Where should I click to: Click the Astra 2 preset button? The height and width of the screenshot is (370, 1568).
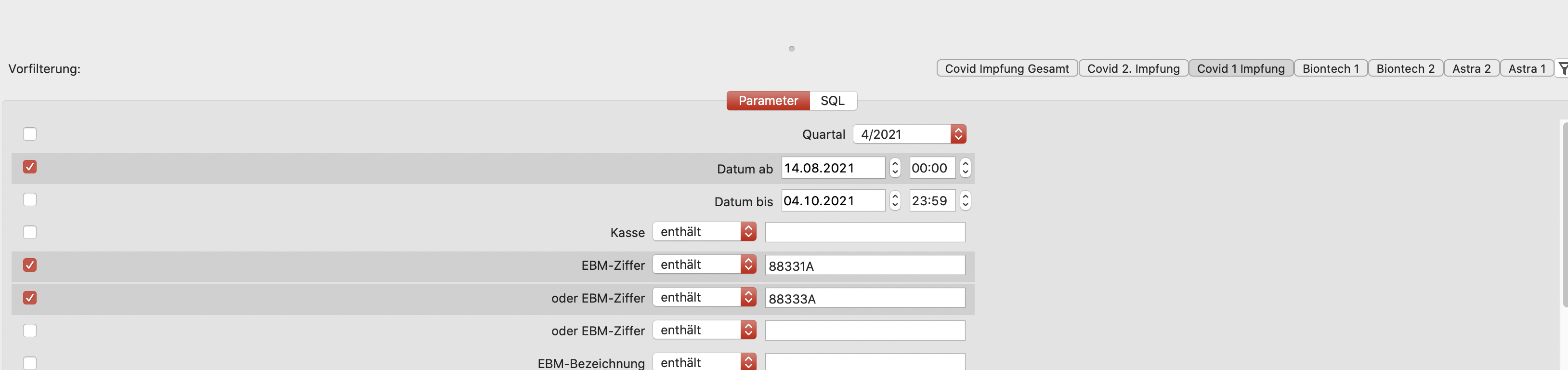pyautogui.click(x=1471, y=69)
